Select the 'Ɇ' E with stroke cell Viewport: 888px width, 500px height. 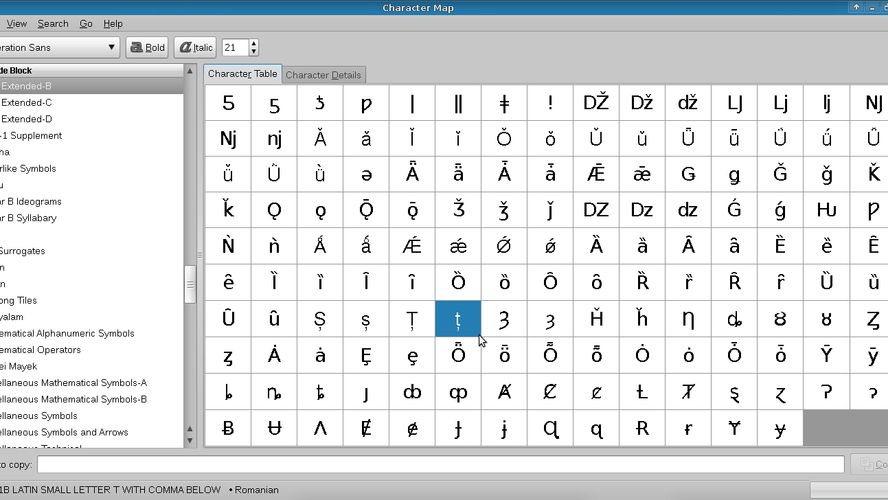(x=366, y=429)
